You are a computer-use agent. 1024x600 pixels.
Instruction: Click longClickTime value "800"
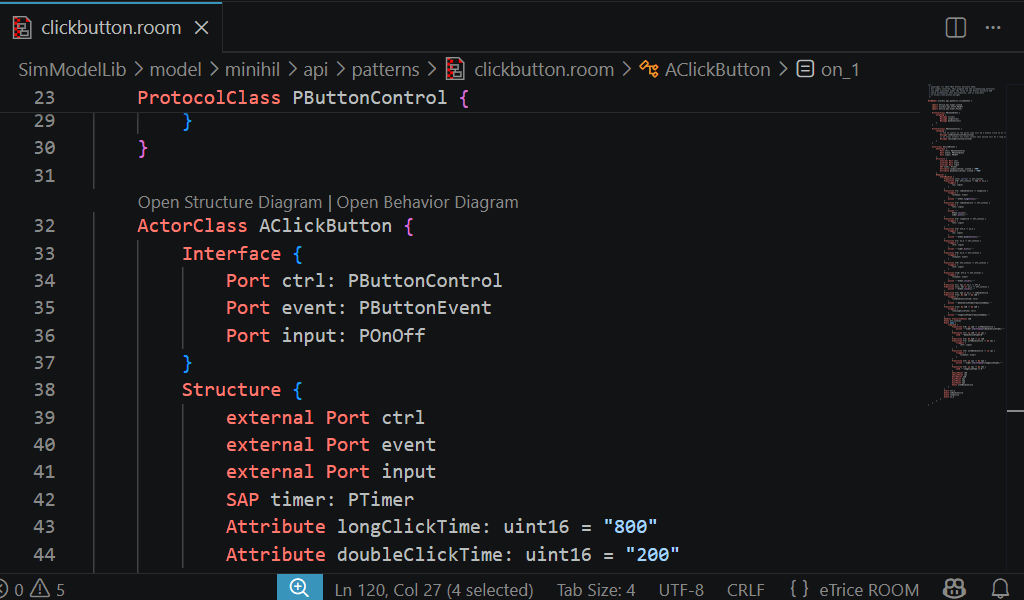[x=630, y=526]
